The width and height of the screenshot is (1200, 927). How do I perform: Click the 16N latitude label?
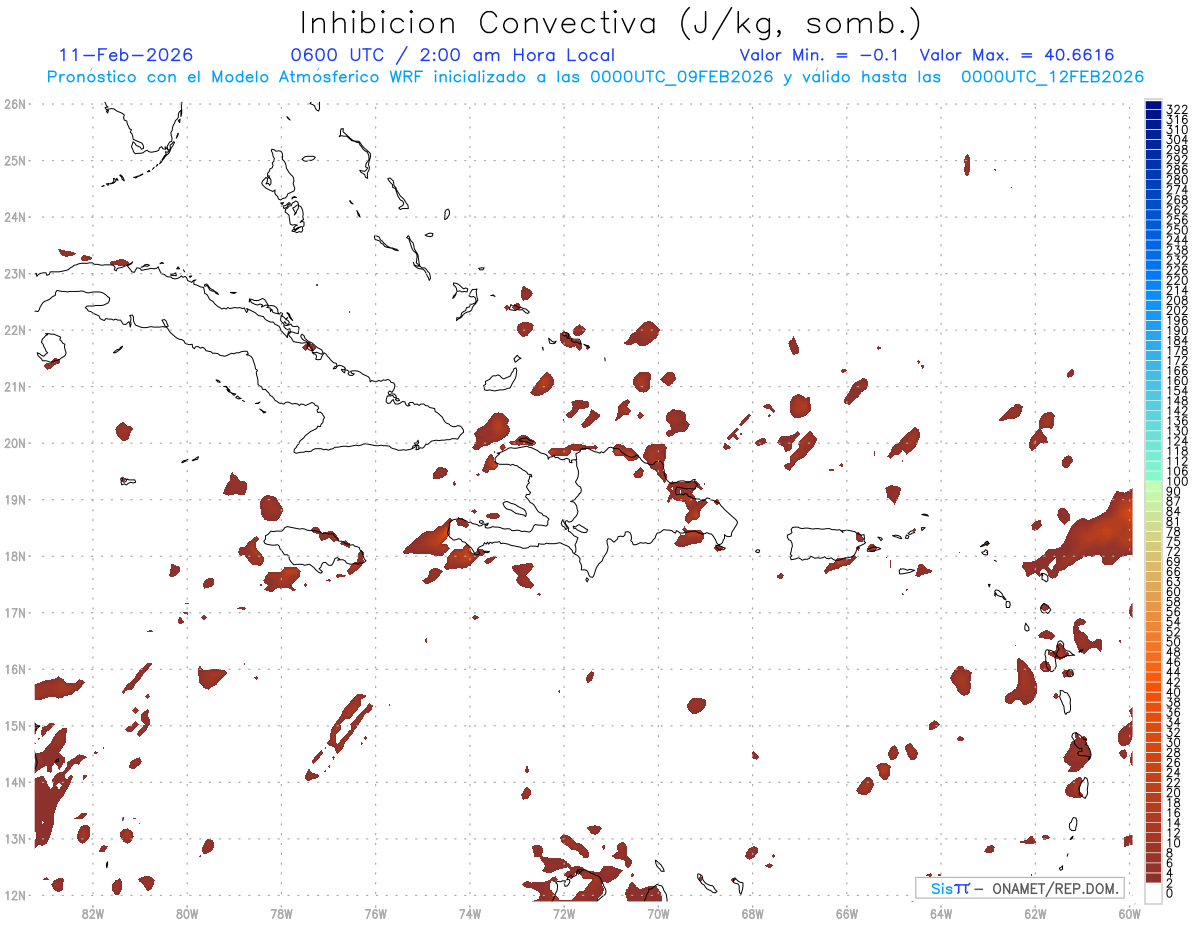[x=14, y=669]
